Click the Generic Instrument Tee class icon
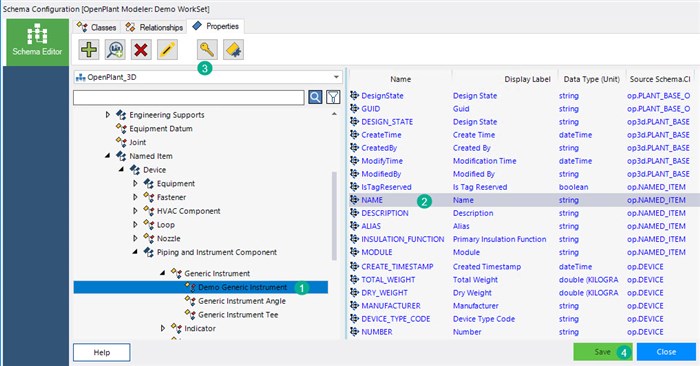The image size is (700, 366). click(190, 315)
